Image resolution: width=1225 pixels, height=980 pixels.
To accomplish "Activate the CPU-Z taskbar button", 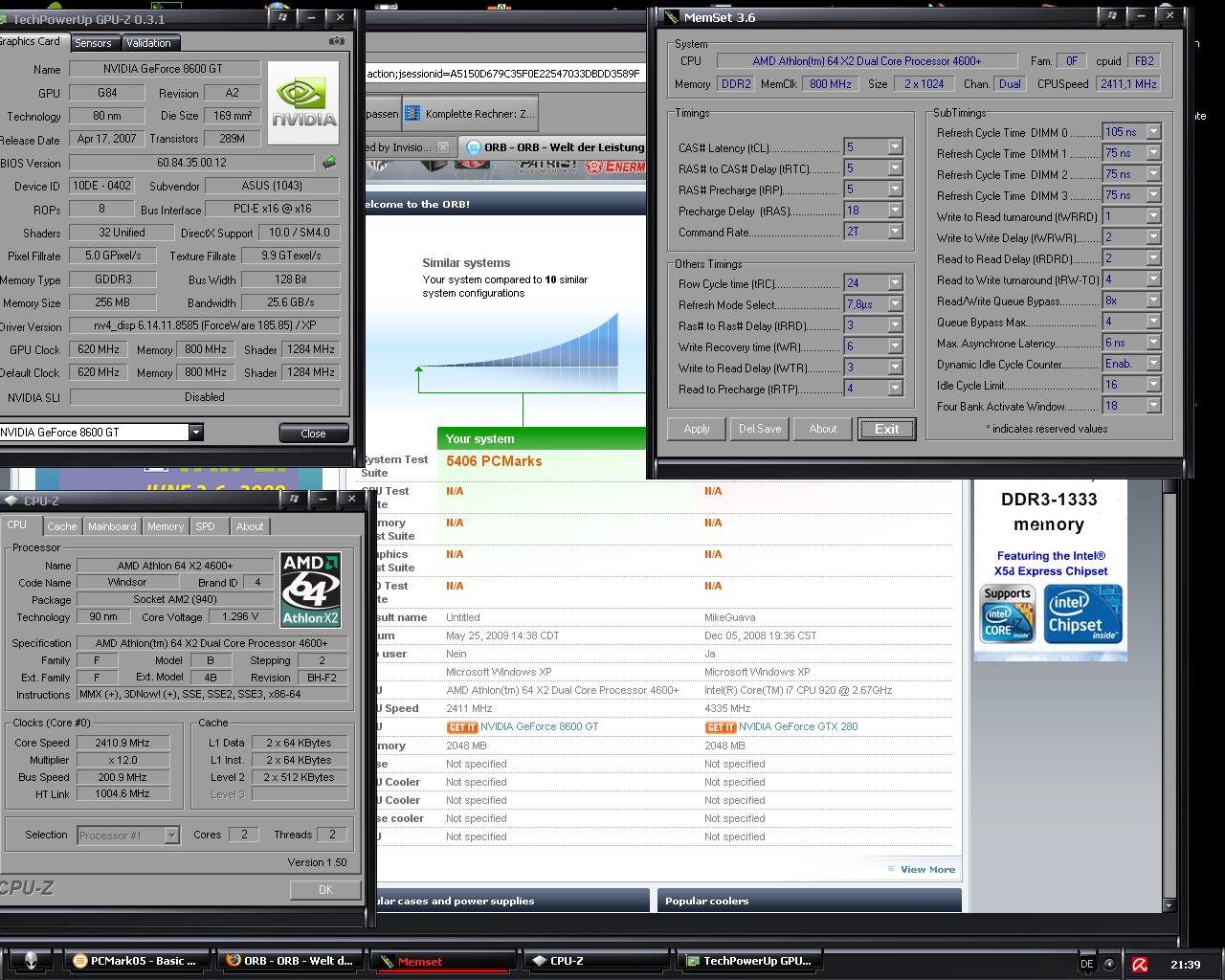I will (596, 961).
